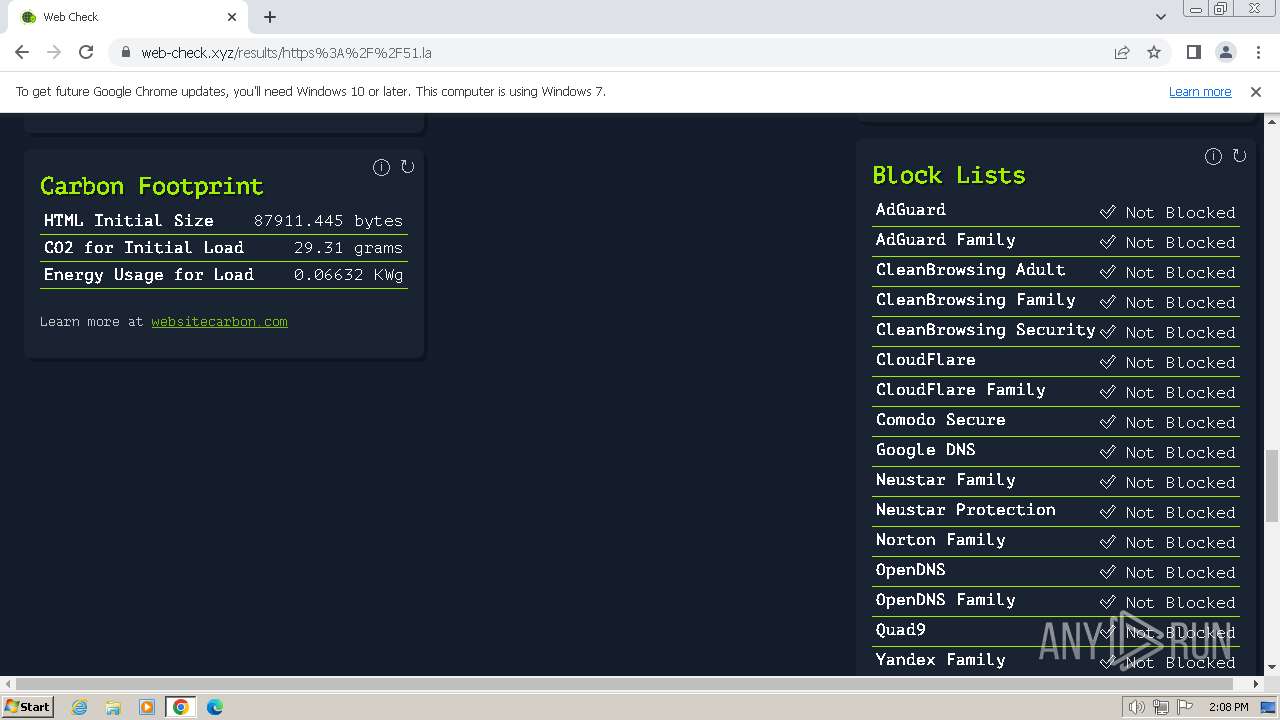Open the Windows Start menu
Viewport: 1280px width, 720px height.
click(27, 706)
